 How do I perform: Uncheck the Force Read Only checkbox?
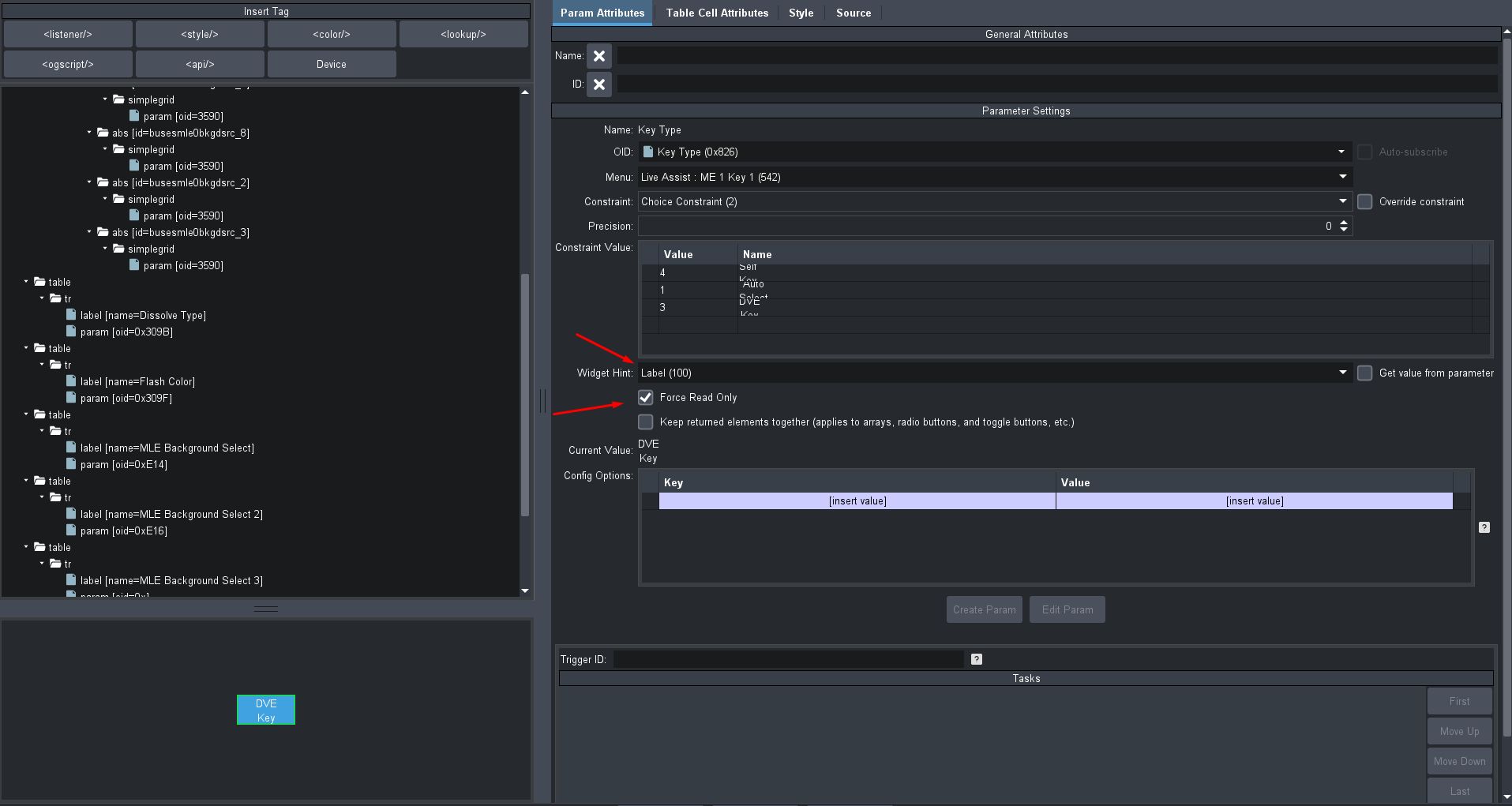pyautogui.click(x=646, y=397)
